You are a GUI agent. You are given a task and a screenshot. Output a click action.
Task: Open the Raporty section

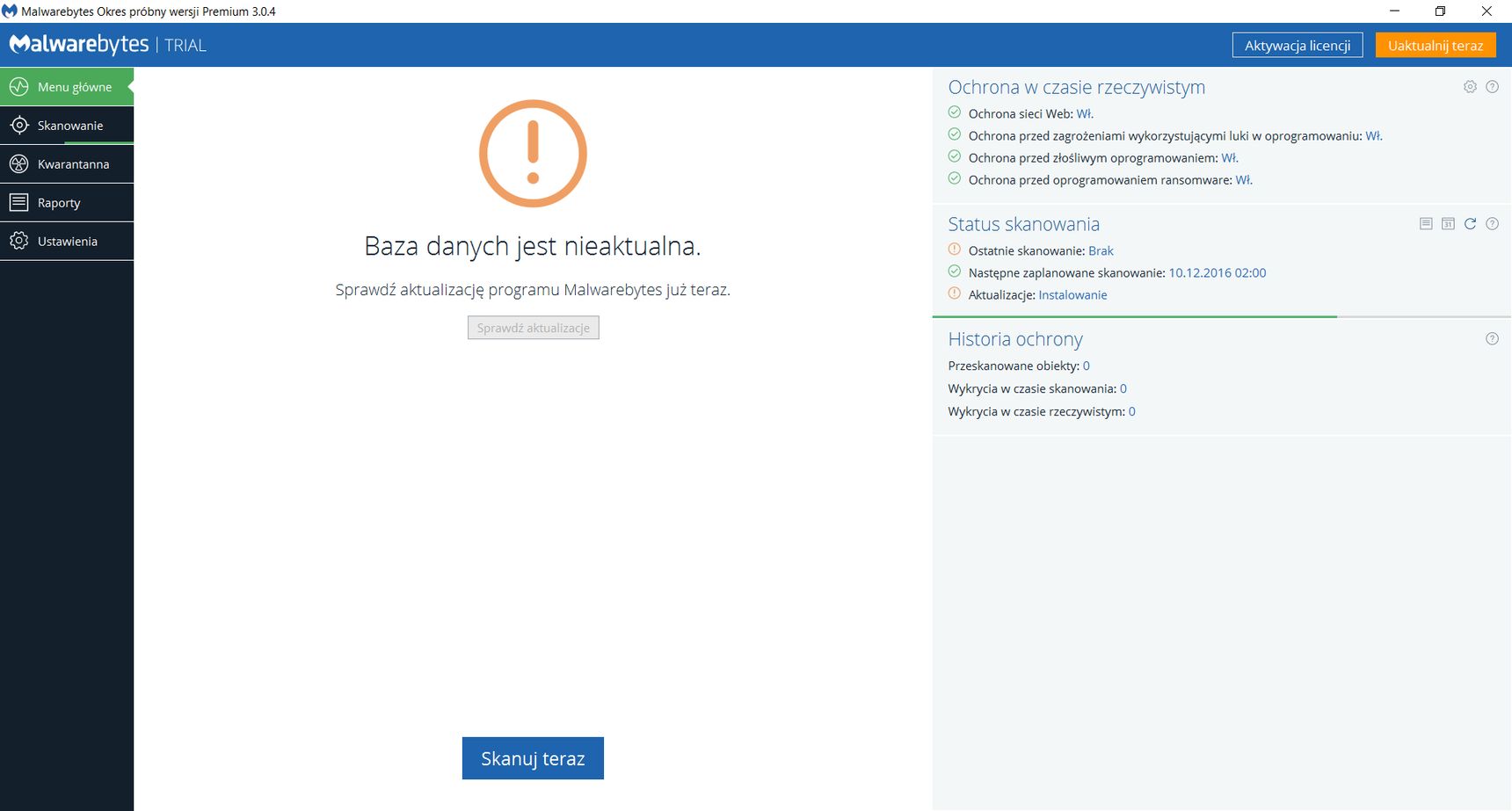(x=67, y=203)
